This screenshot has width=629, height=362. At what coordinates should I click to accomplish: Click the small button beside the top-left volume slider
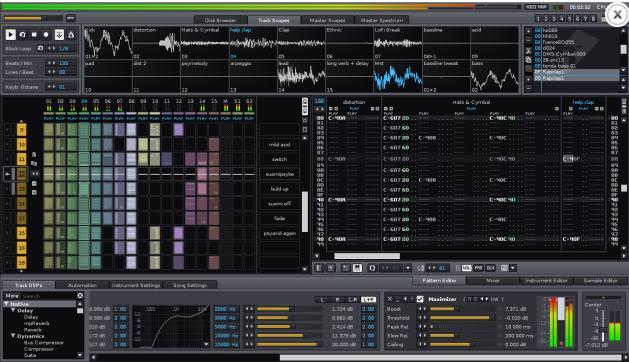70,18
